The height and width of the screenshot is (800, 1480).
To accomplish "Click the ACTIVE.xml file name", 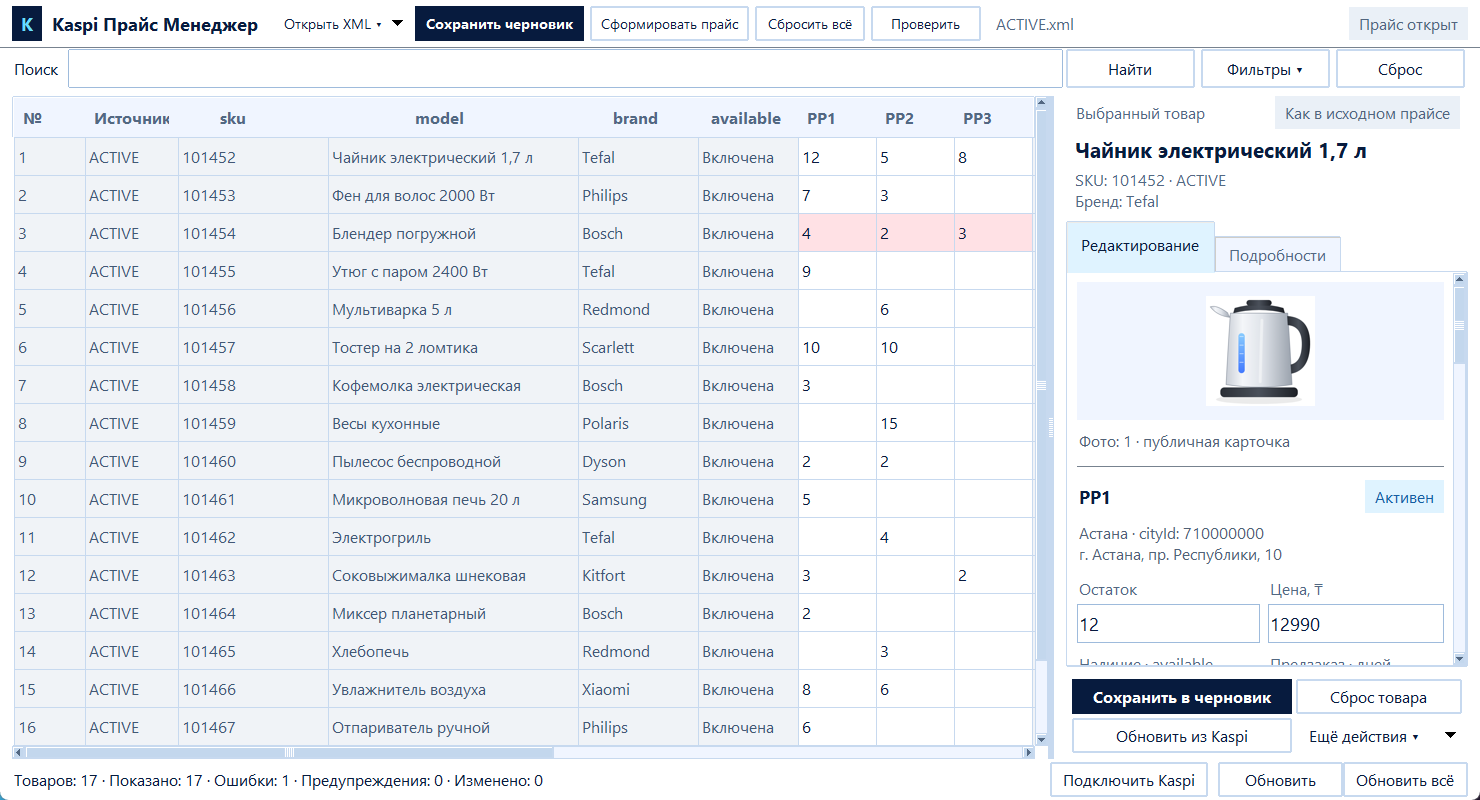I will point(1035,25).
